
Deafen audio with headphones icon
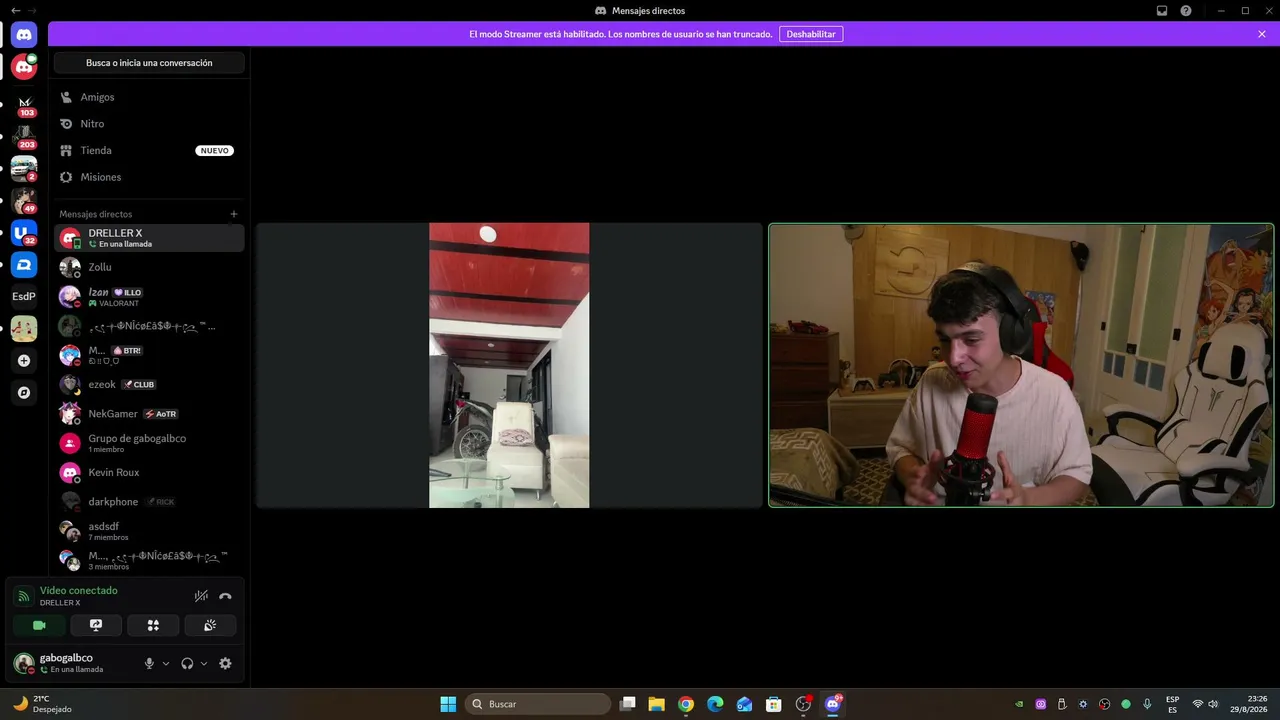point(187,663)
